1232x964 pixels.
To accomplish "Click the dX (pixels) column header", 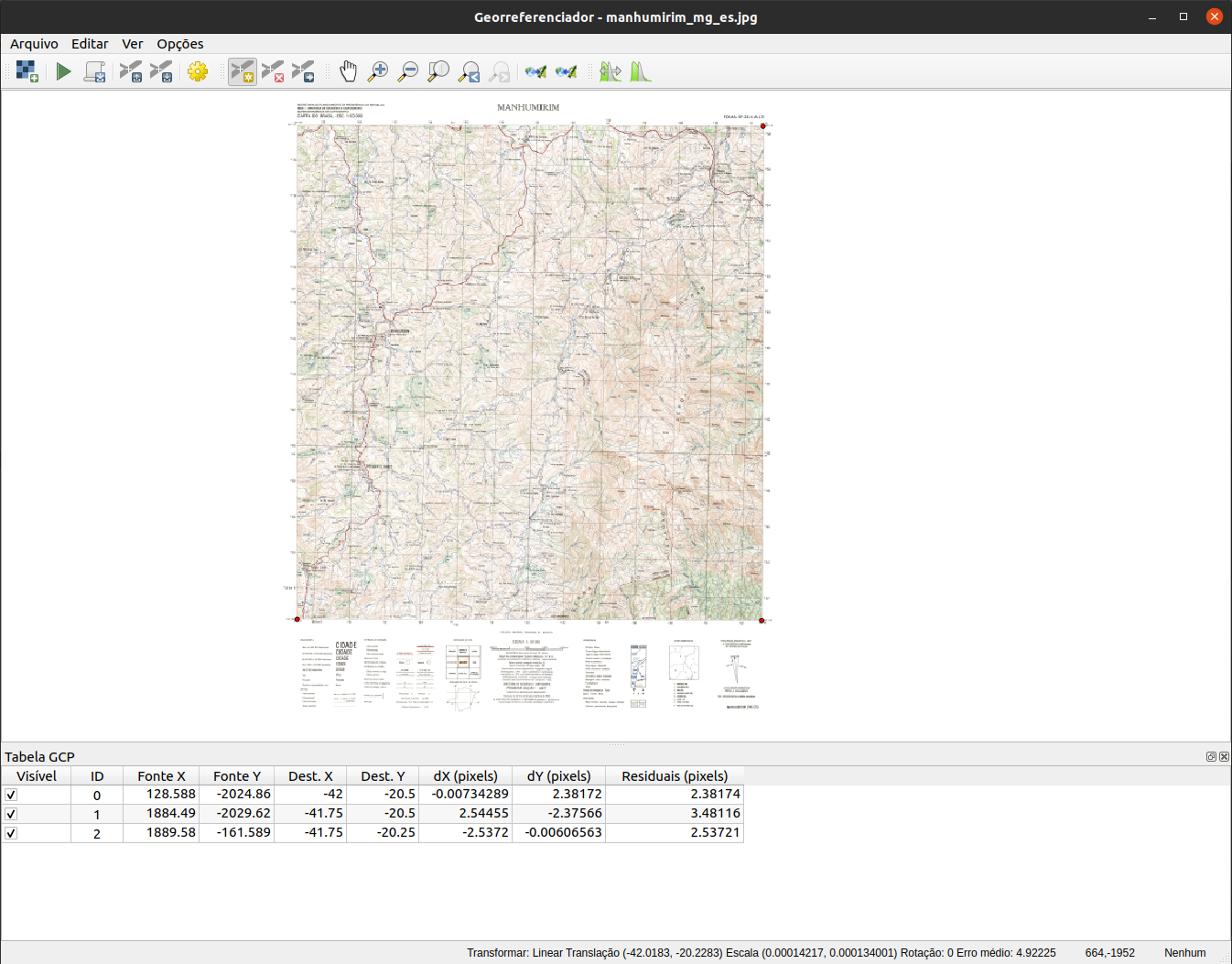I will click(x=465, y=775).
